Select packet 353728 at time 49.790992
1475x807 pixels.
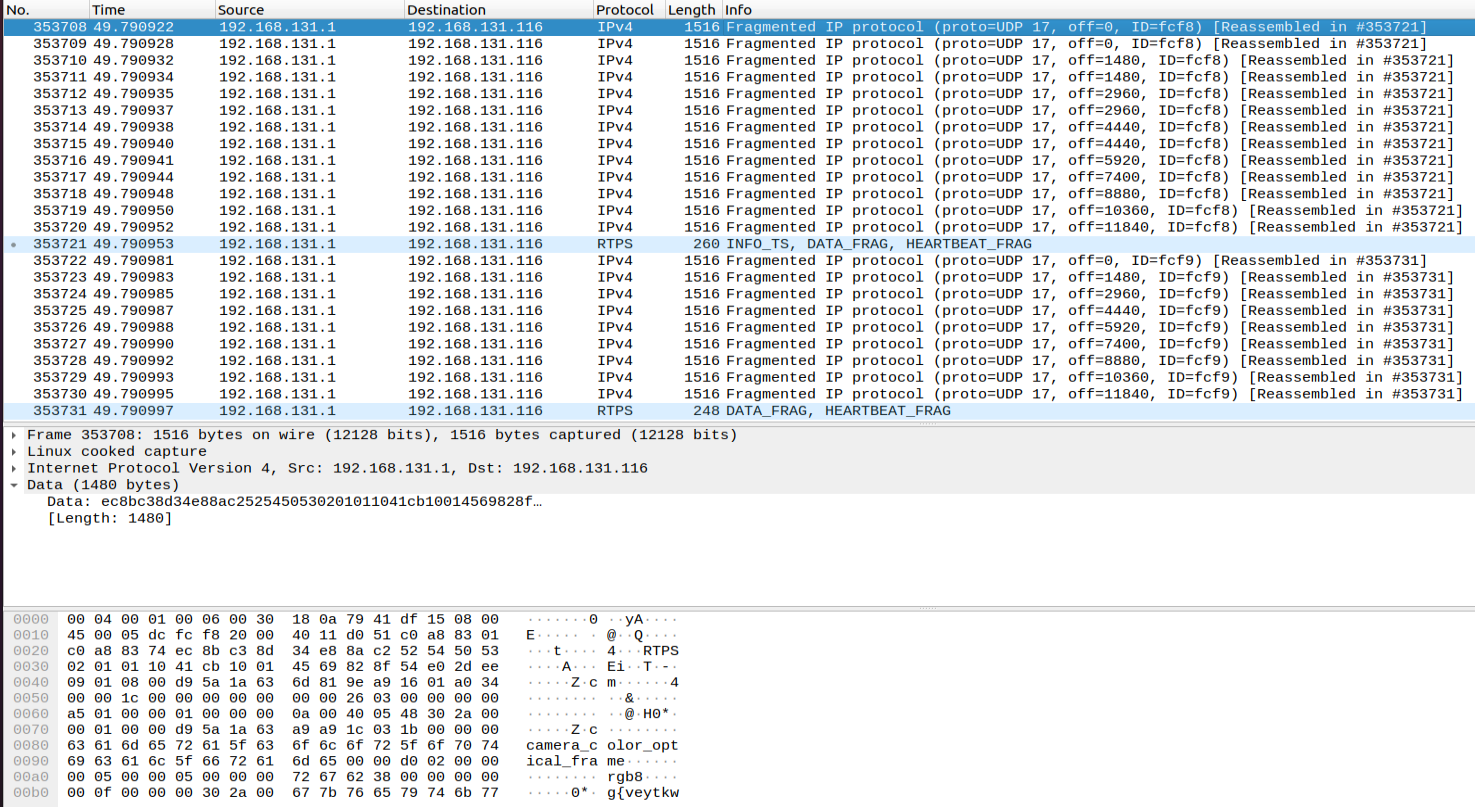click(x=738, y=360)
